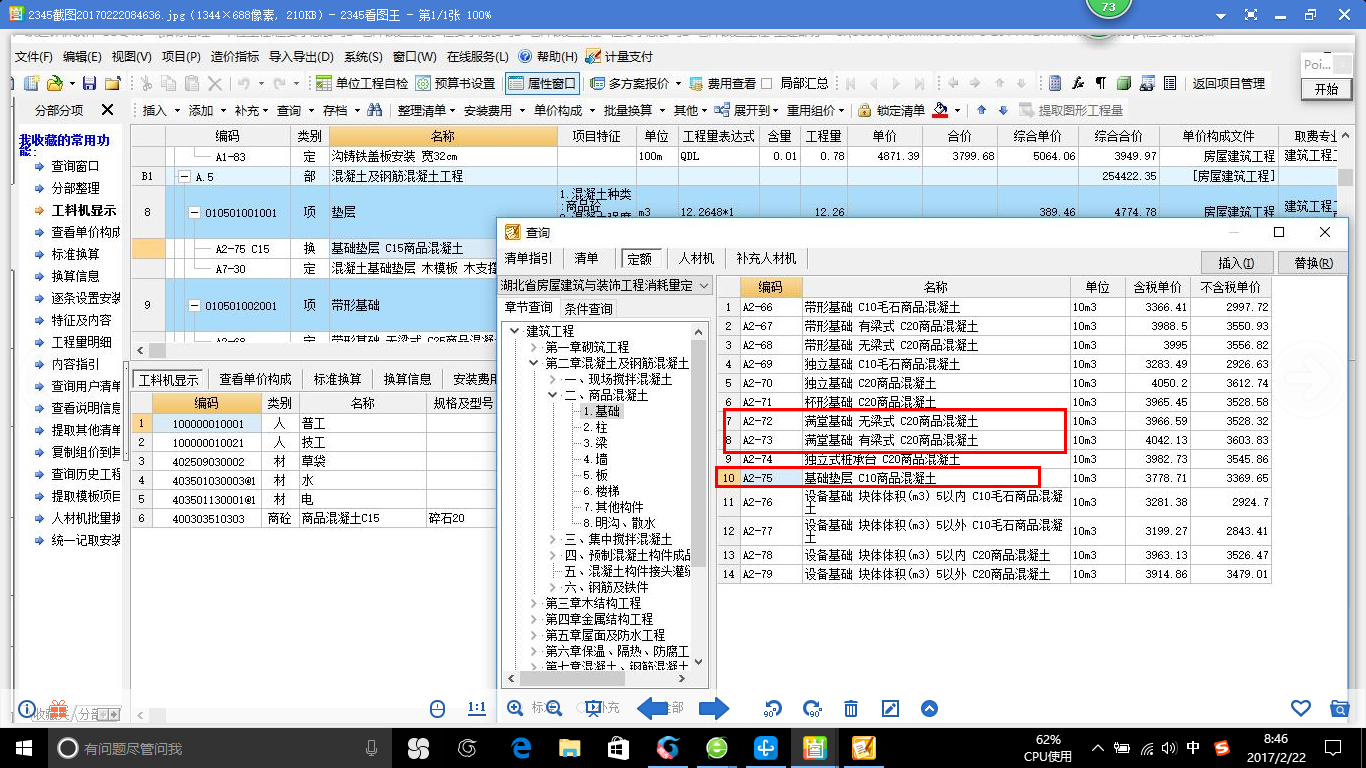Viewport: 1366px width, 768px height.
Task: Open the 文件(F) menu
Action: point(33,57)
